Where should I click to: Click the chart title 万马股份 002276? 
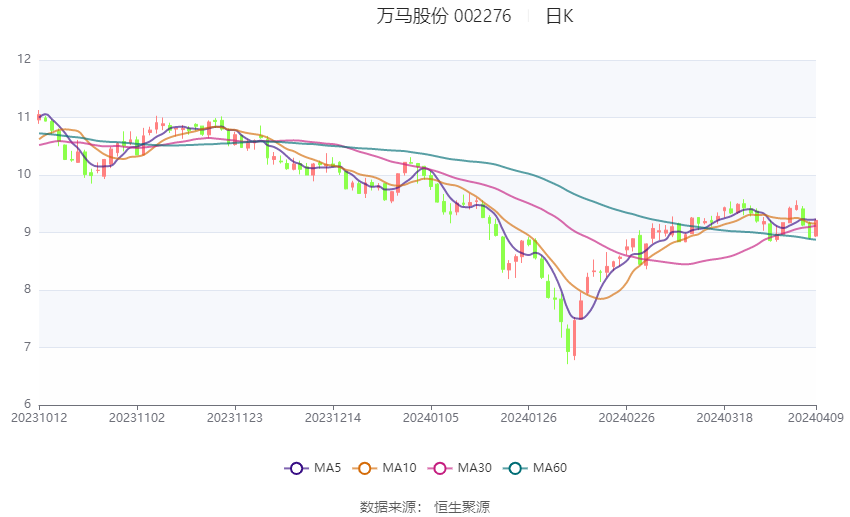point(443,16)
